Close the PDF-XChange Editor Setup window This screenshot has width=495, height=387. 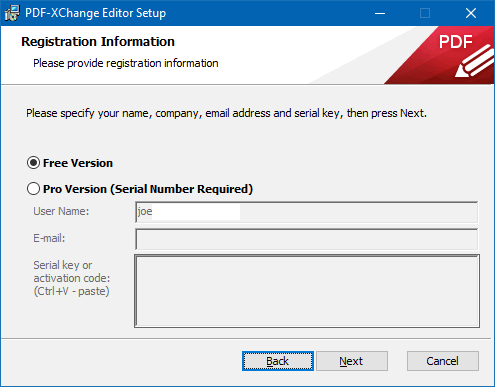471,13
